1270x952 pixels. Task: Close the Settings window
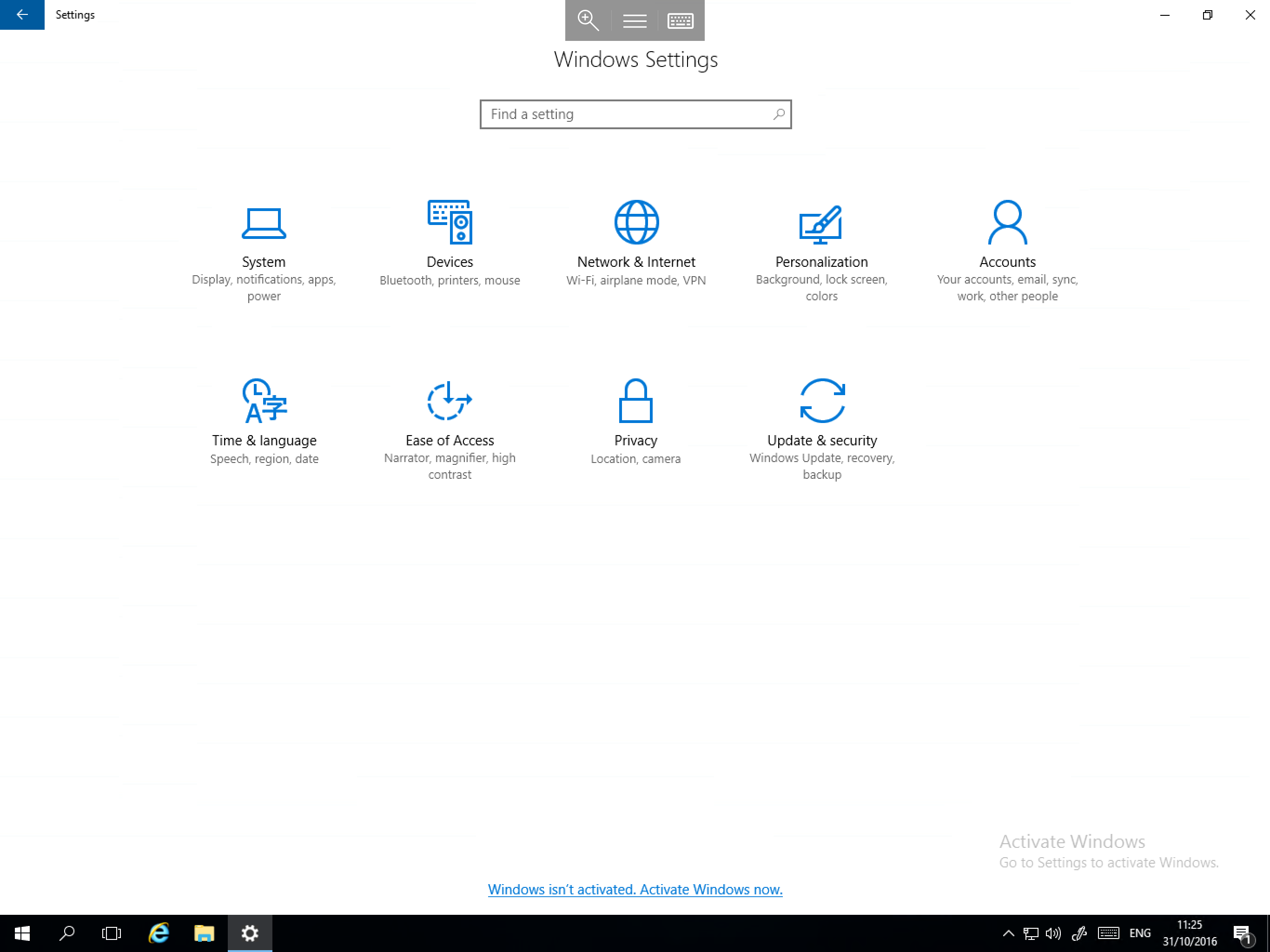click(x=1250, y=15)
